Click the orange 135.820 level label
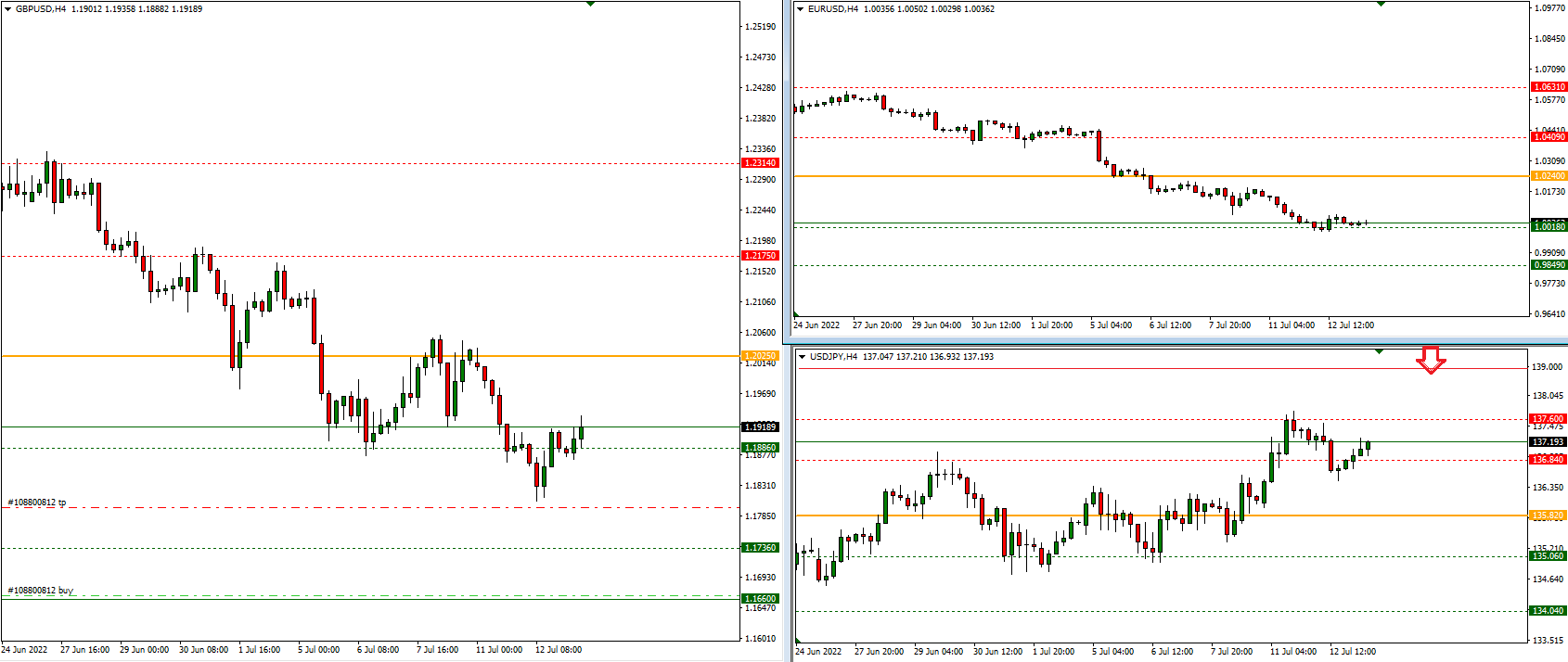Screen dimensions: 1568x662 point(1548,516)
